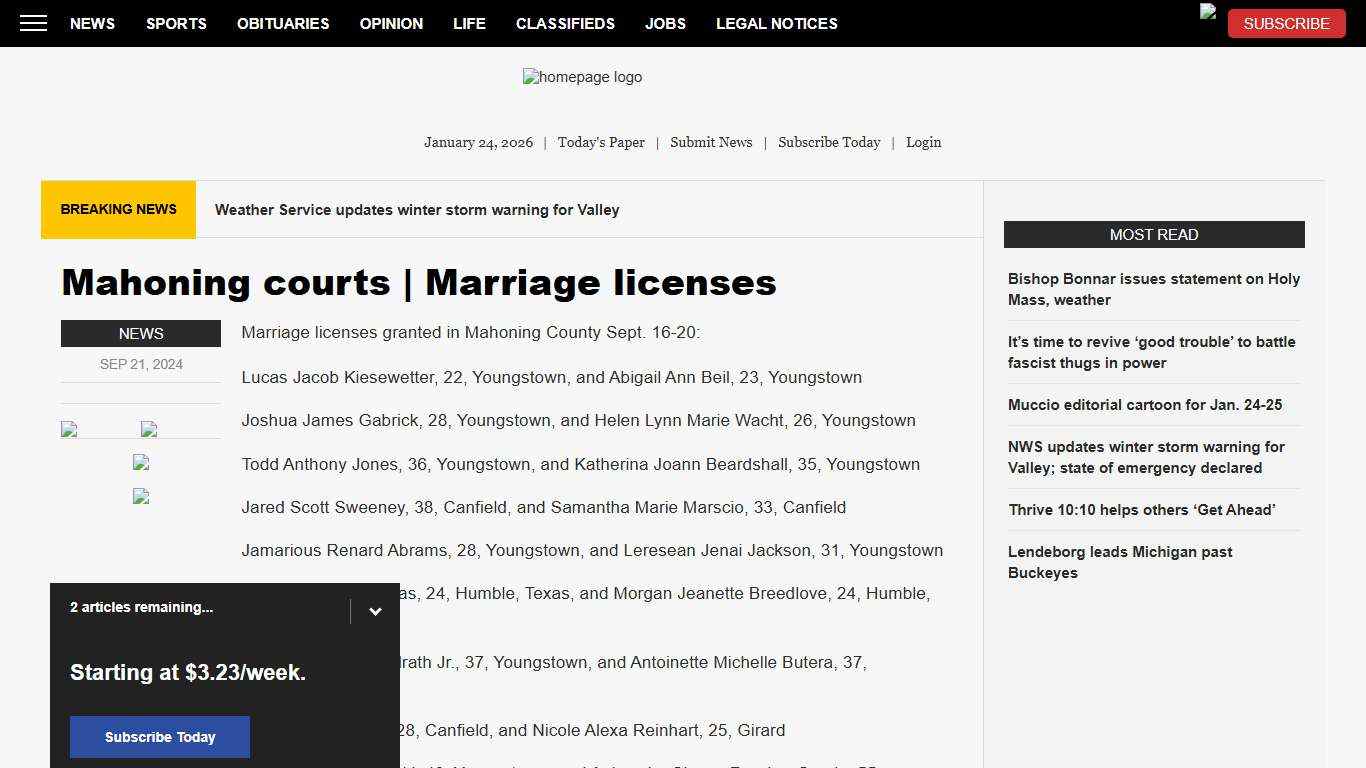Viewport: 1366px width, 768px height.
Task: Open the LEGAL NOTICES section
Action: pos(777,23)
